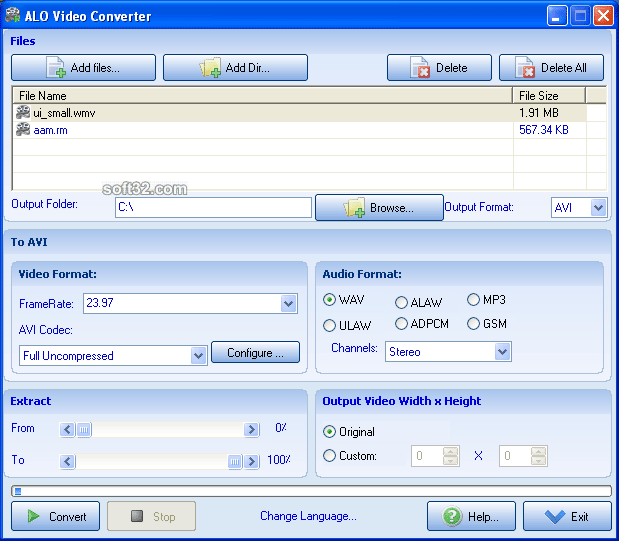Select the ui_small.wmv file name
The image size is (619, 541).
coord(64,113)
